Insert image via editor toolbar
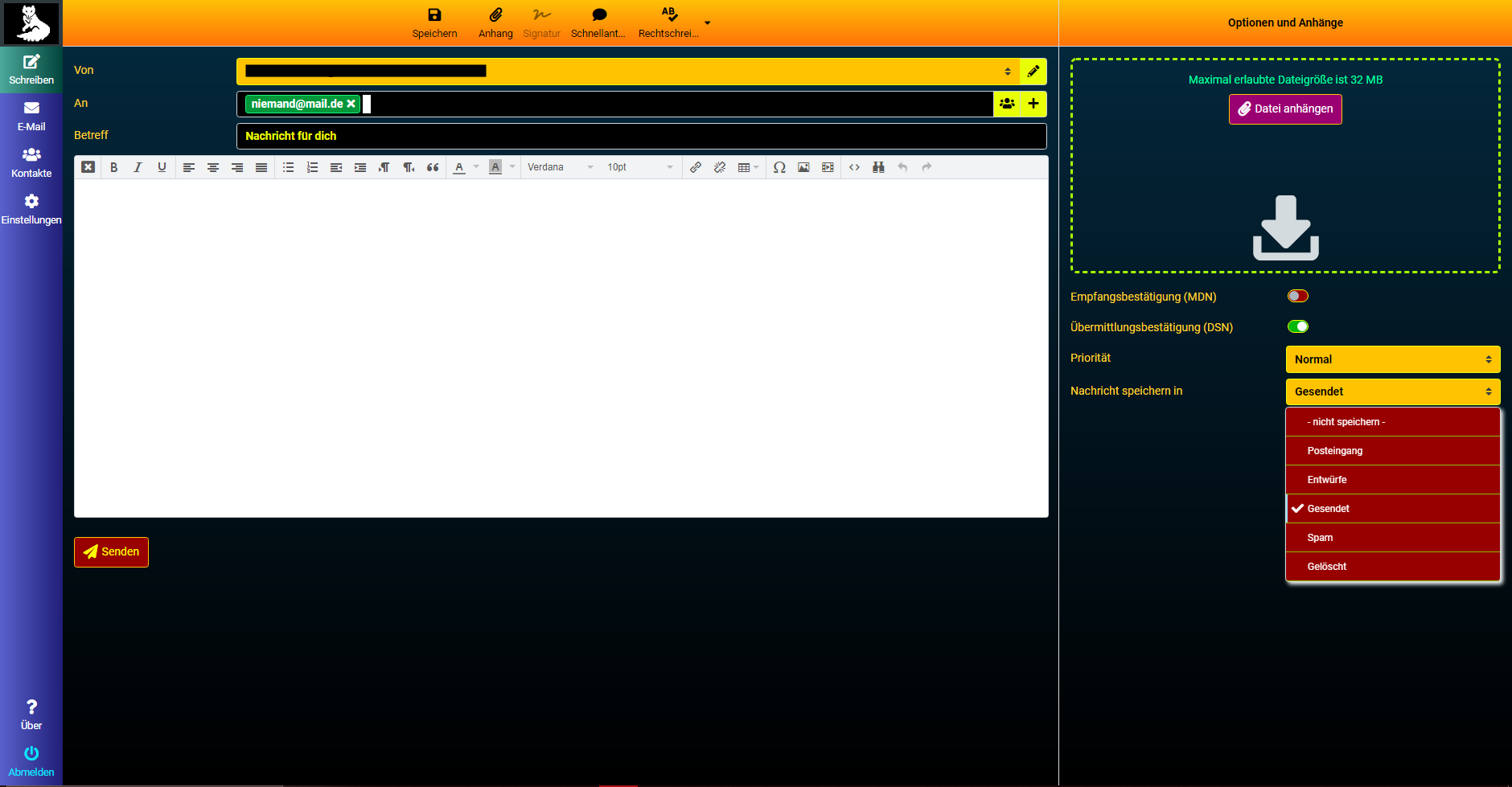Image resolution: width=1512 pixels, height=787 pixels. pyautogui.click(x=803, y=167)
